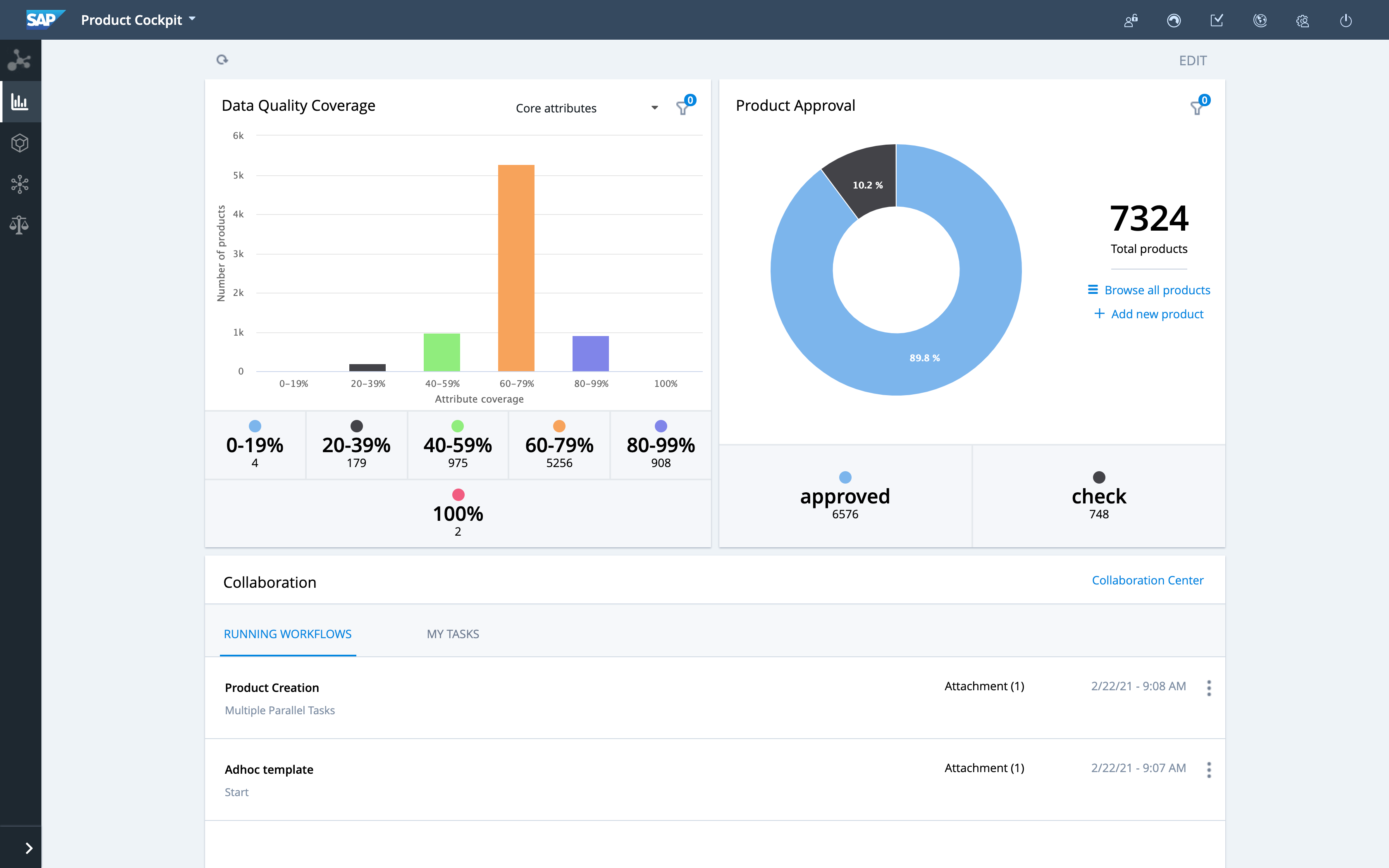Click the balance scales icon in sidebar
The width and height of the screenshot is (1389, 868).
point(20,225)
